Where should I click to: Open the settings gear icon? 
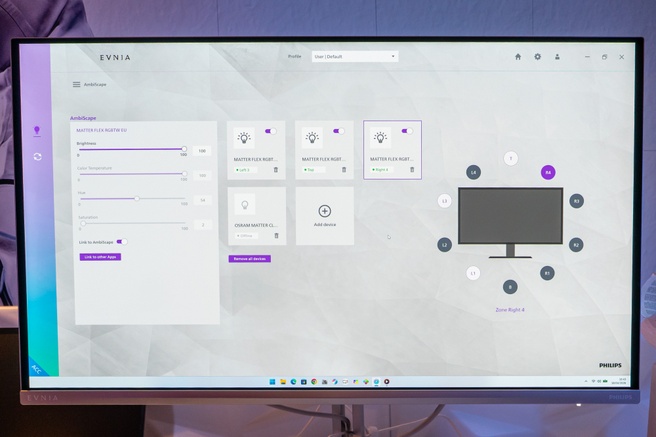tap(537, 56)
